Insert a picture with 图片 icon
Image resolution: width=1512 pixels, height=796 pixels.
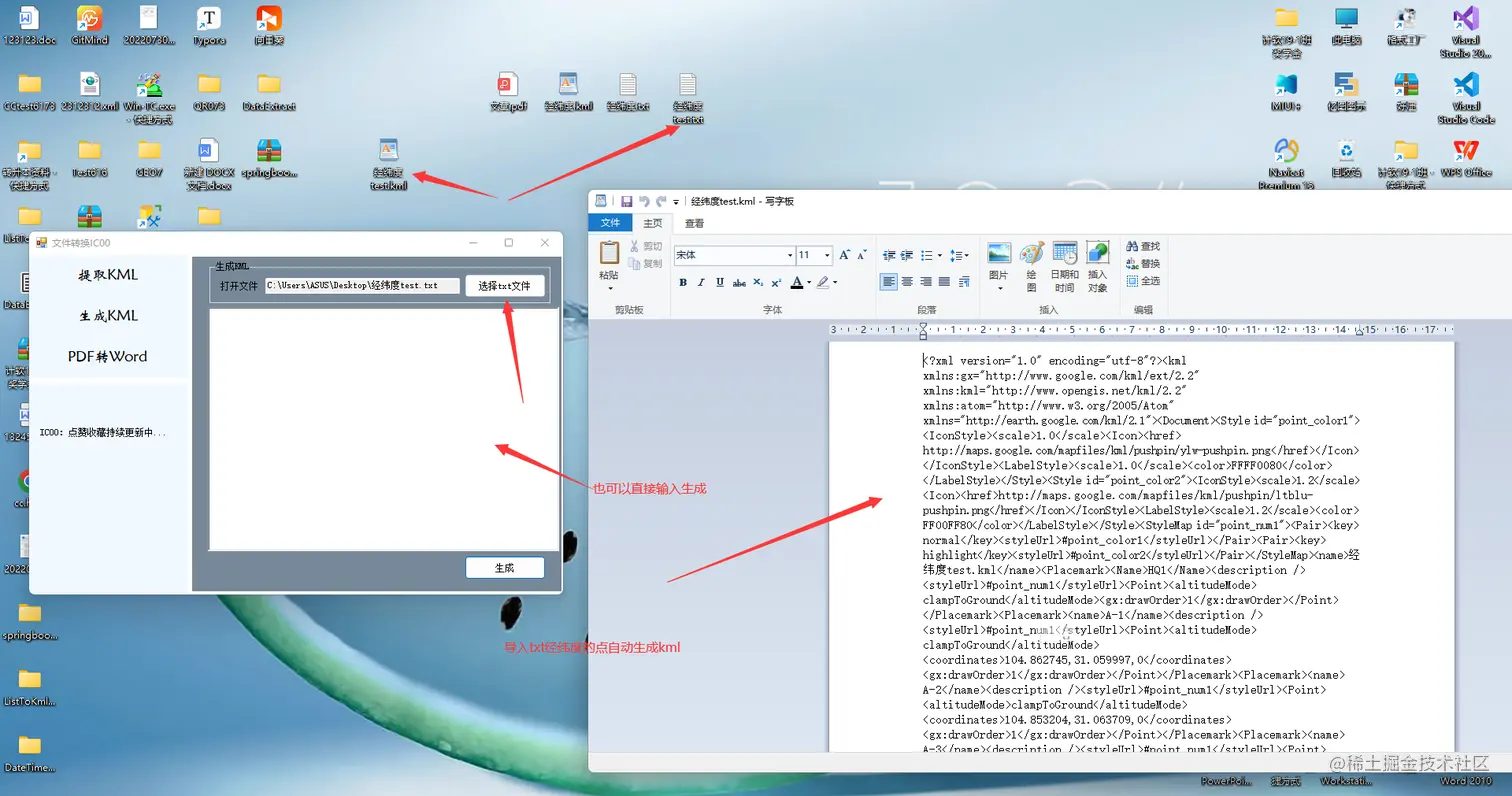coord(999,255)
